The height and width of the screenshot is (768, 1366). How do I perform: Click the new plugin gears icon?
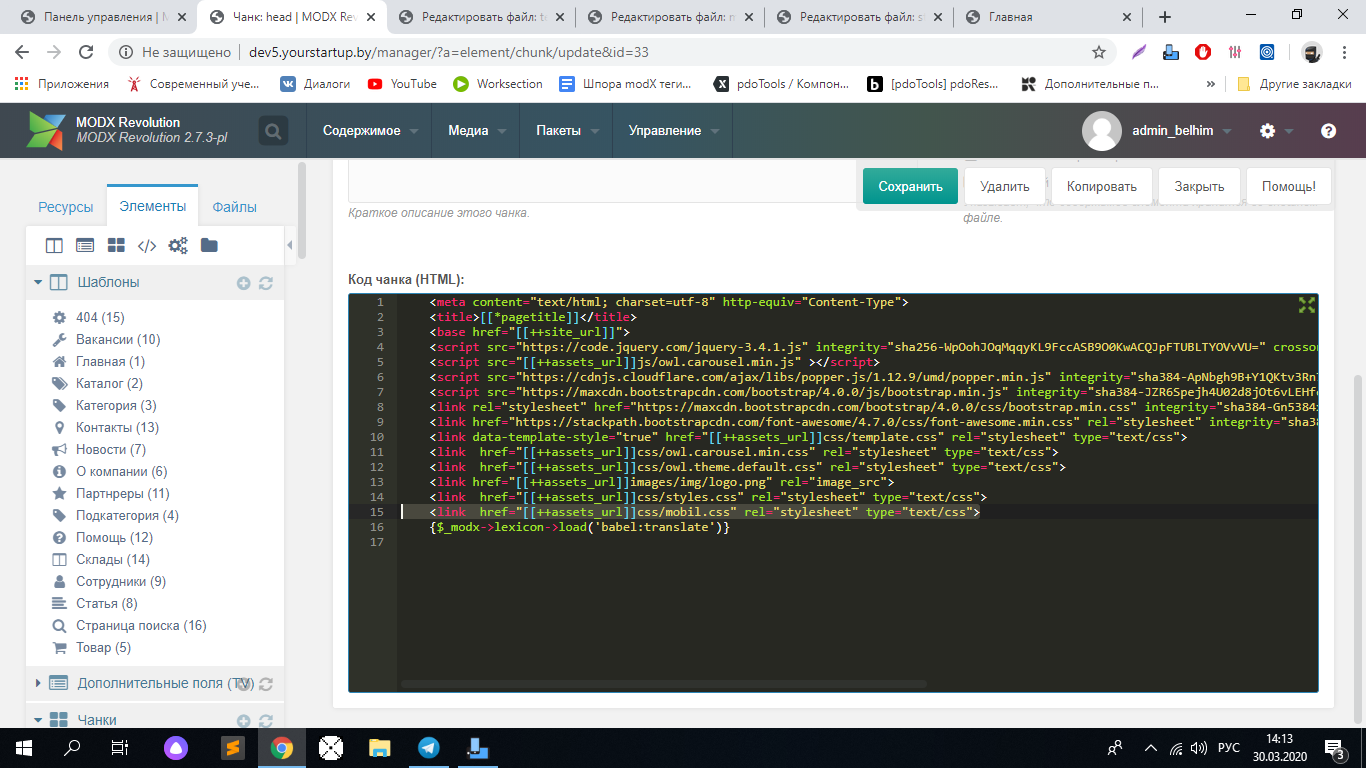point(178,245)
